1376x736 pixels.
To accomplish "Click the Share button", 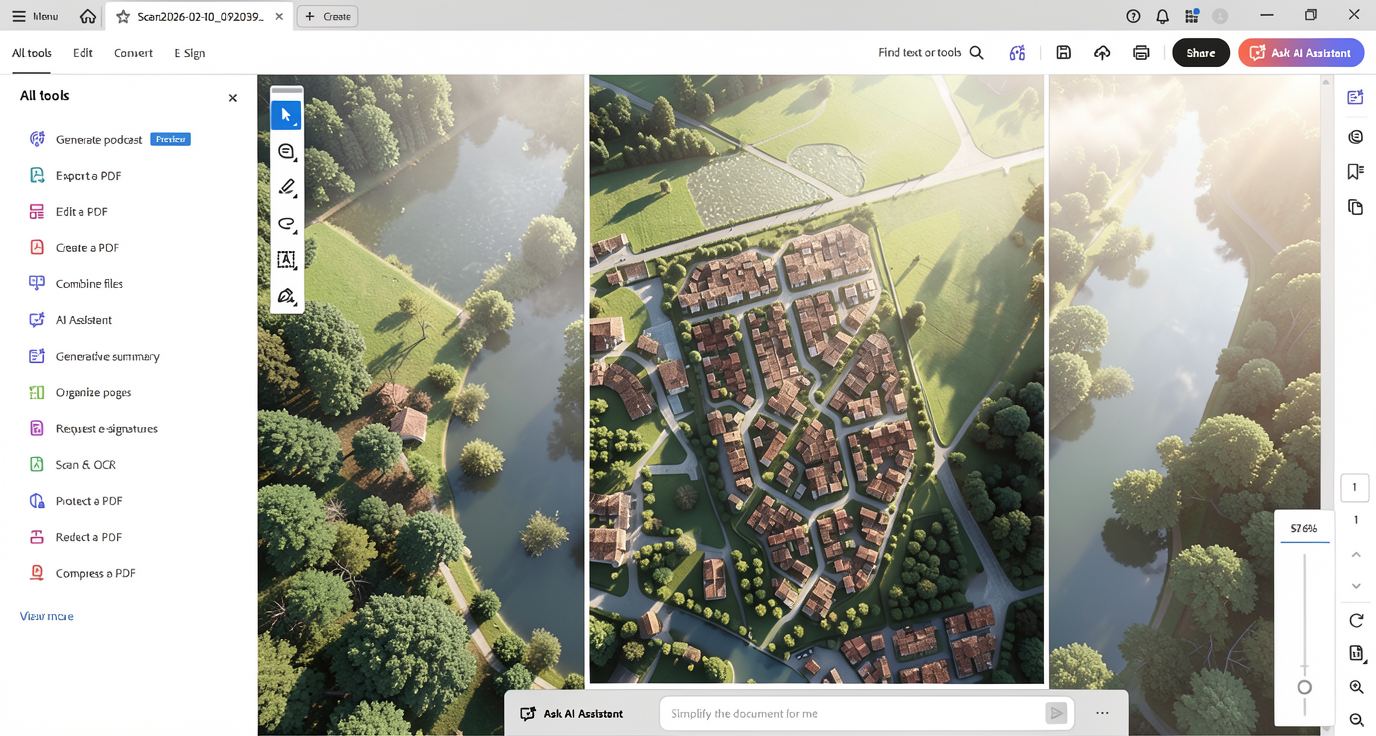I will (x=1200, y=53).
